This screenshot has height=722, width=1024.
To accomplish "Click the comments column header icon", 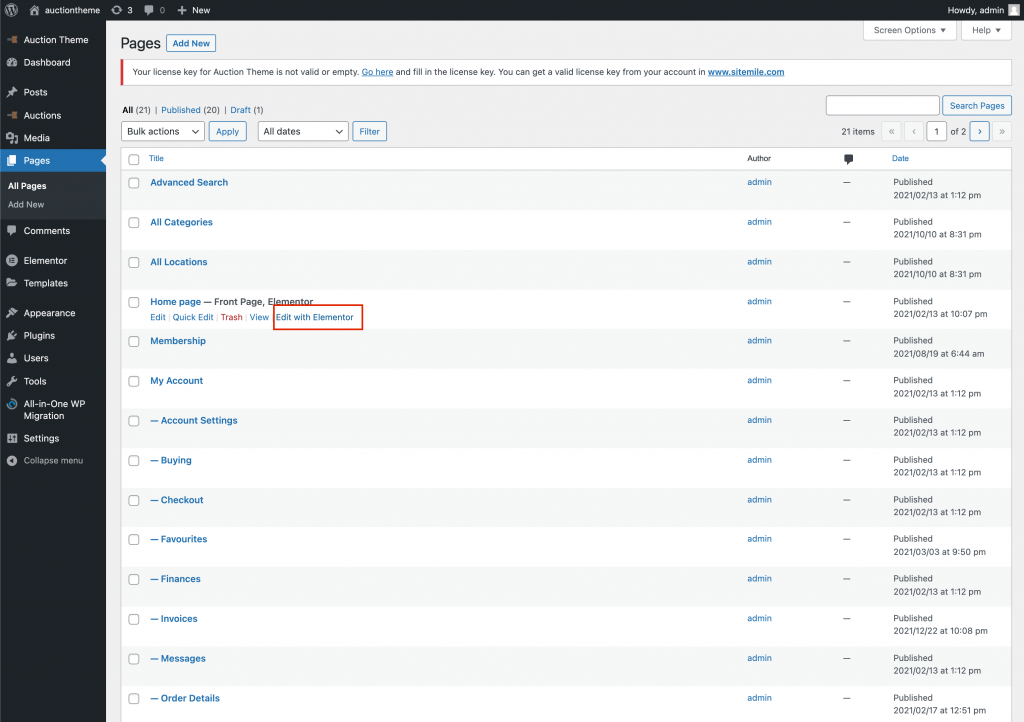I will coord(848,159).
